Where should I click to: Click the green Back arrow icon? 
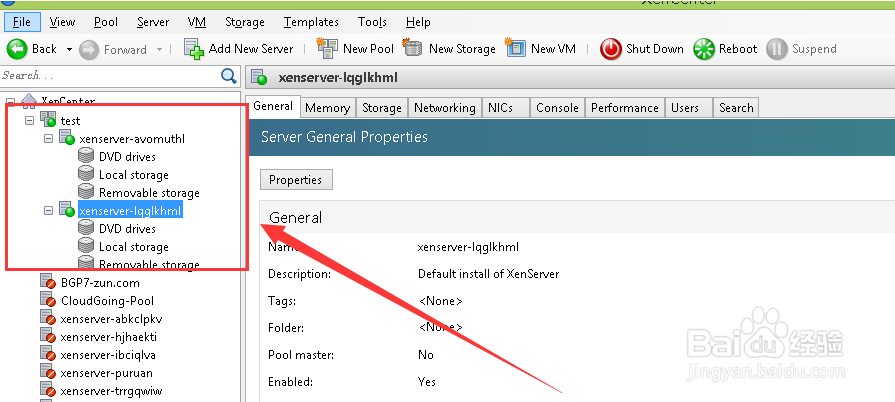[x=17, y=49]
